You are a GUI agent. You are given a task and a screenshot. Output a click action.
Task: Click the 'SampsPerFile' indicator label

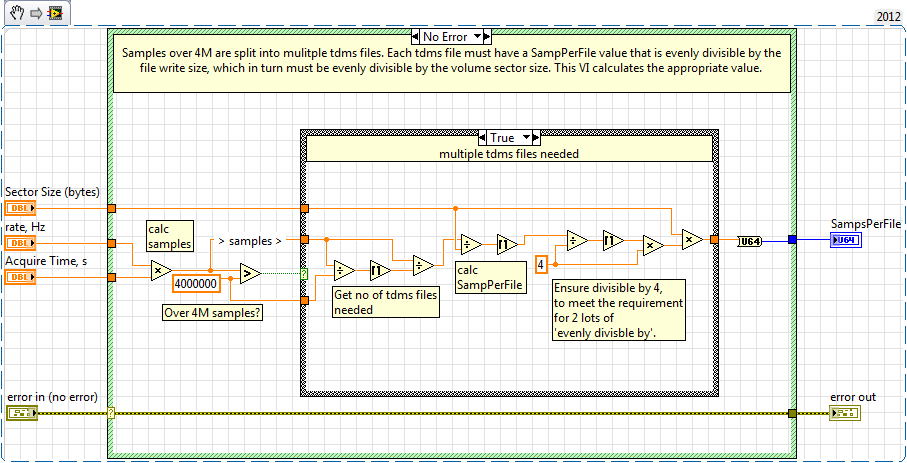coord(866,223)
